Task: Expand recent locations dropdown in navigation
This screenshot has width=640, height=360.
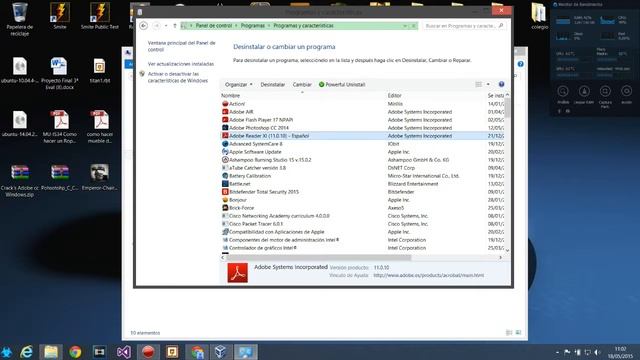Action: tap(166, 26)
